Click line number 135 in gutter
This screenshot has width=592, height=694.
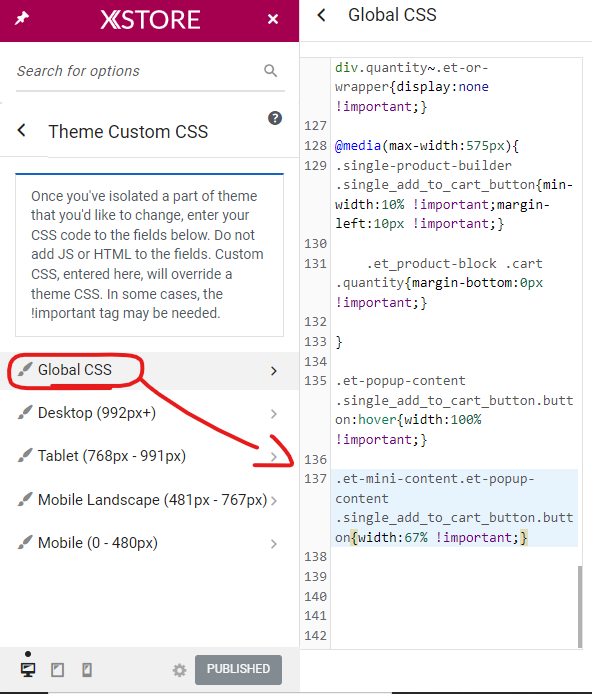pos(315,381)
